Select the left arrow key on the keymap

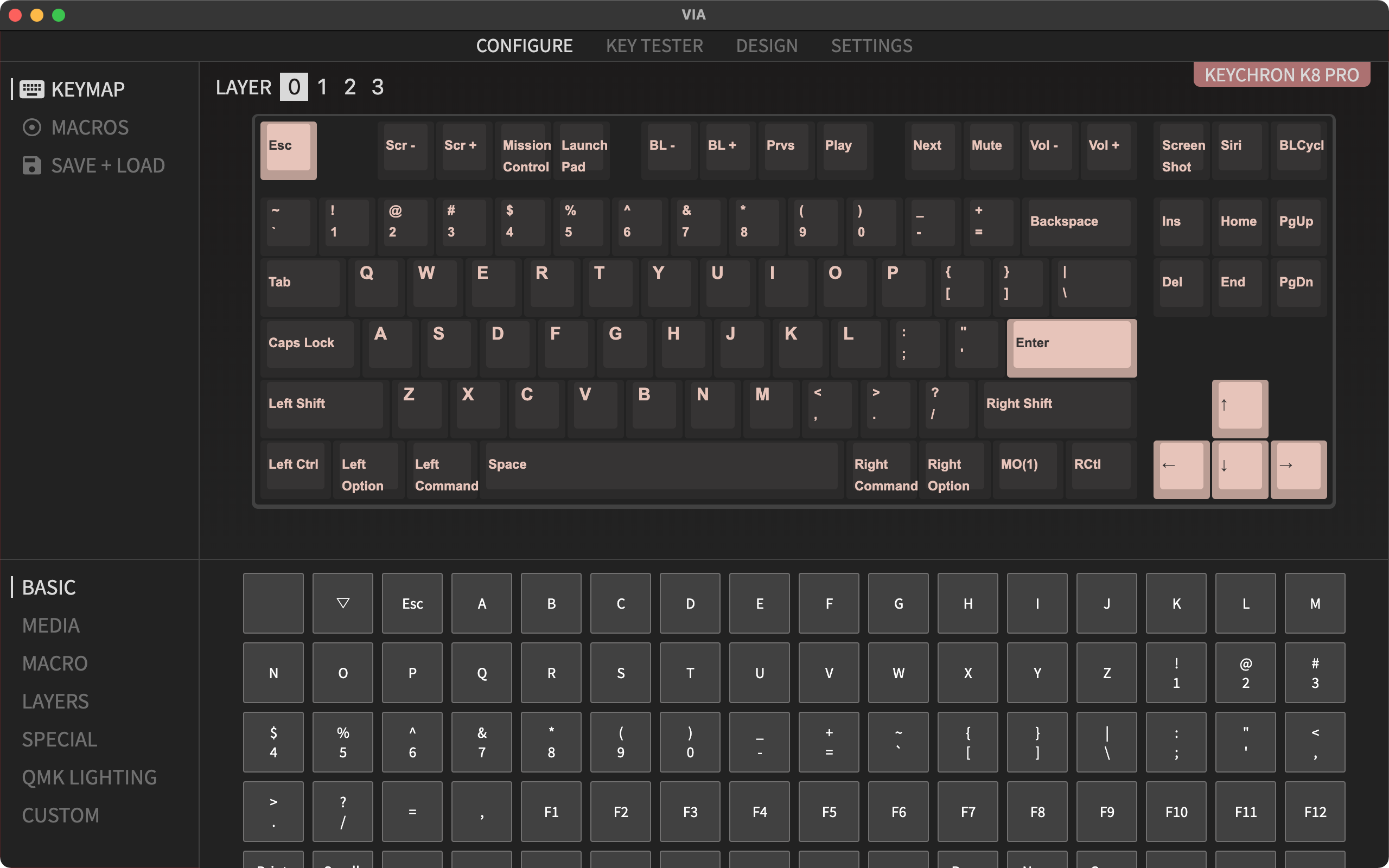pyautogui.click(x=1181, y=466)
